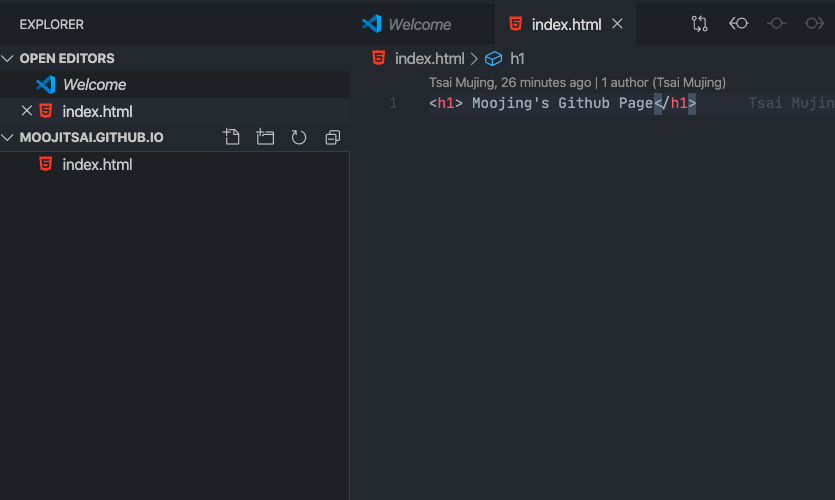Go to next change arrow icon
The height and width of the screenshot is (500, 835).
(814, 23)
